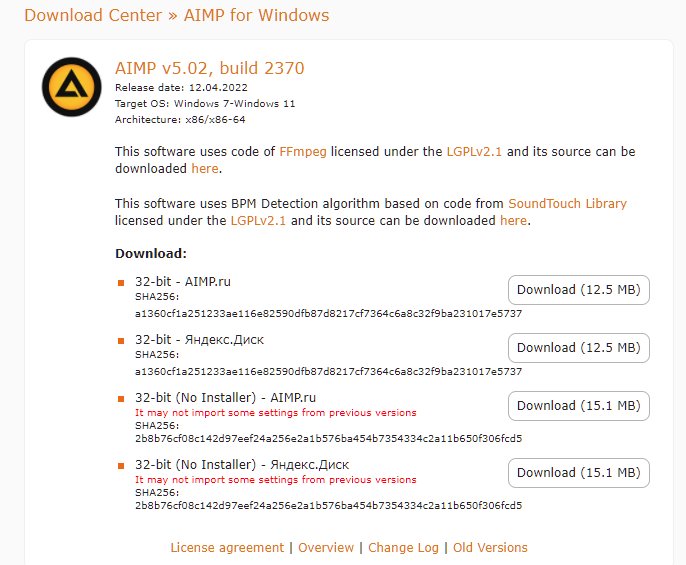Click the red warning under No Installer - AIMP.ru
This screenshot has width=686, height=565.
(x=276, y=413)
